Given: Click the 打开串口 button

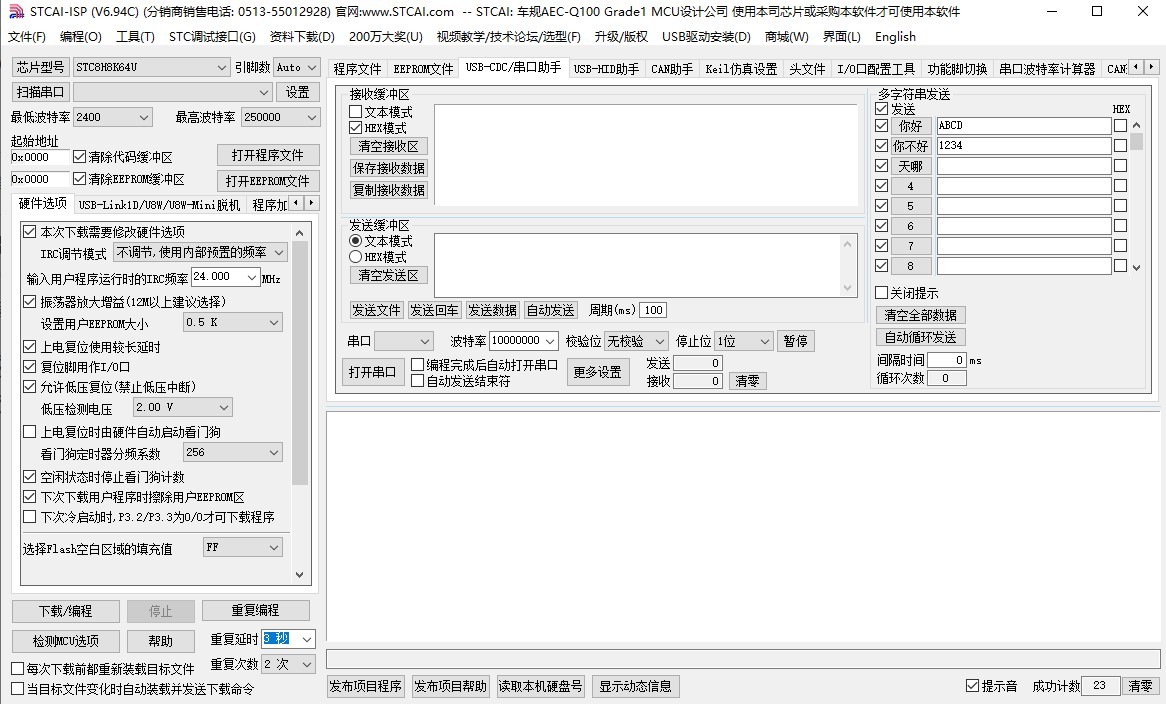Looking at the screenshot, I should [x=372, y=372].
